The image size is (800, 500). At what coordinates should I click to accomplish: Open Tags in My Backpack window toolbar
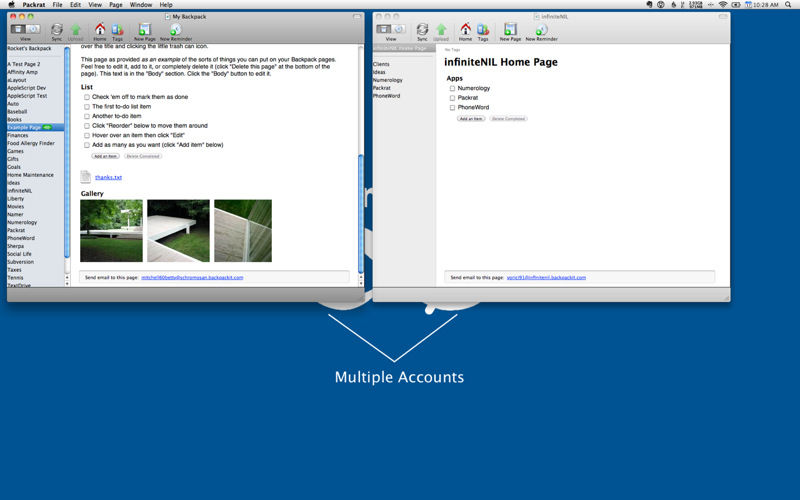117,29
